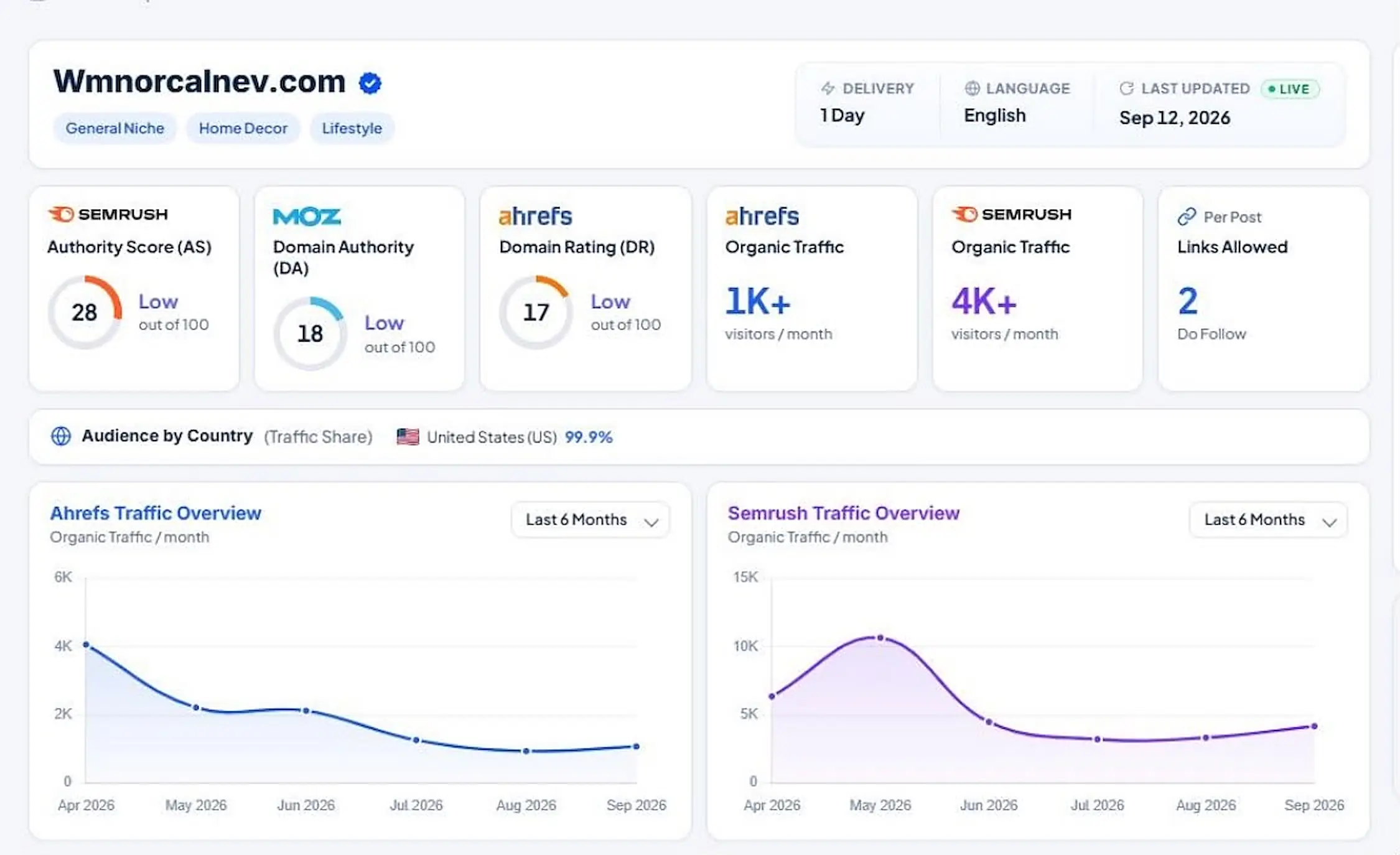Click the Domain Rating 17 gauge
The image size is (1400, 855).
click(536, 312)
